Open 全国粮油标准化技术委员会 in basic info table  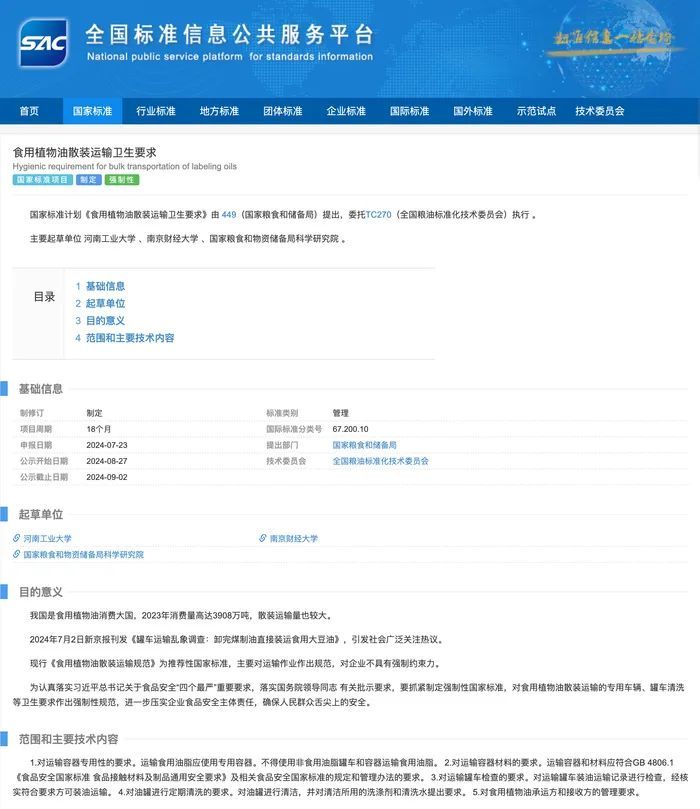tap(380, 461)
